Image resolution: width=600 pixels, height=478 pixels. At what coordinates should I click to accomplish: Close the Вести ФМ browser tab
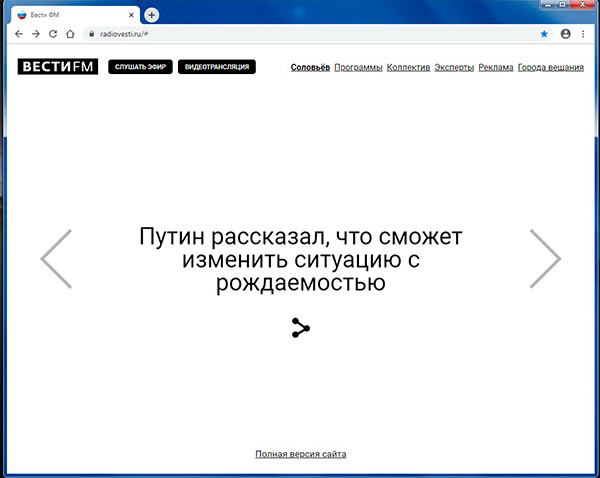[131, 15]
